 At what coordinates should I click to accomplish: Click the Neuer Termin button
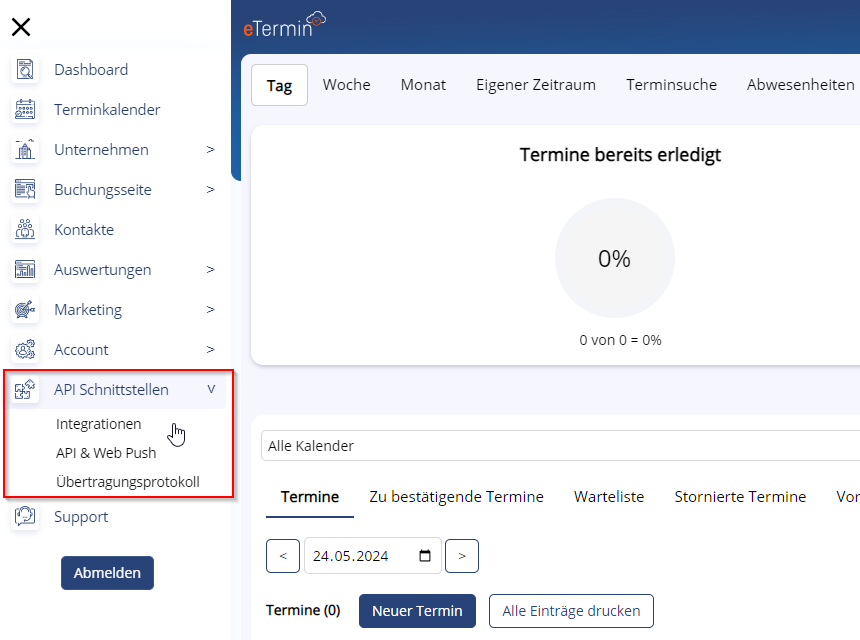pos(417,611)
